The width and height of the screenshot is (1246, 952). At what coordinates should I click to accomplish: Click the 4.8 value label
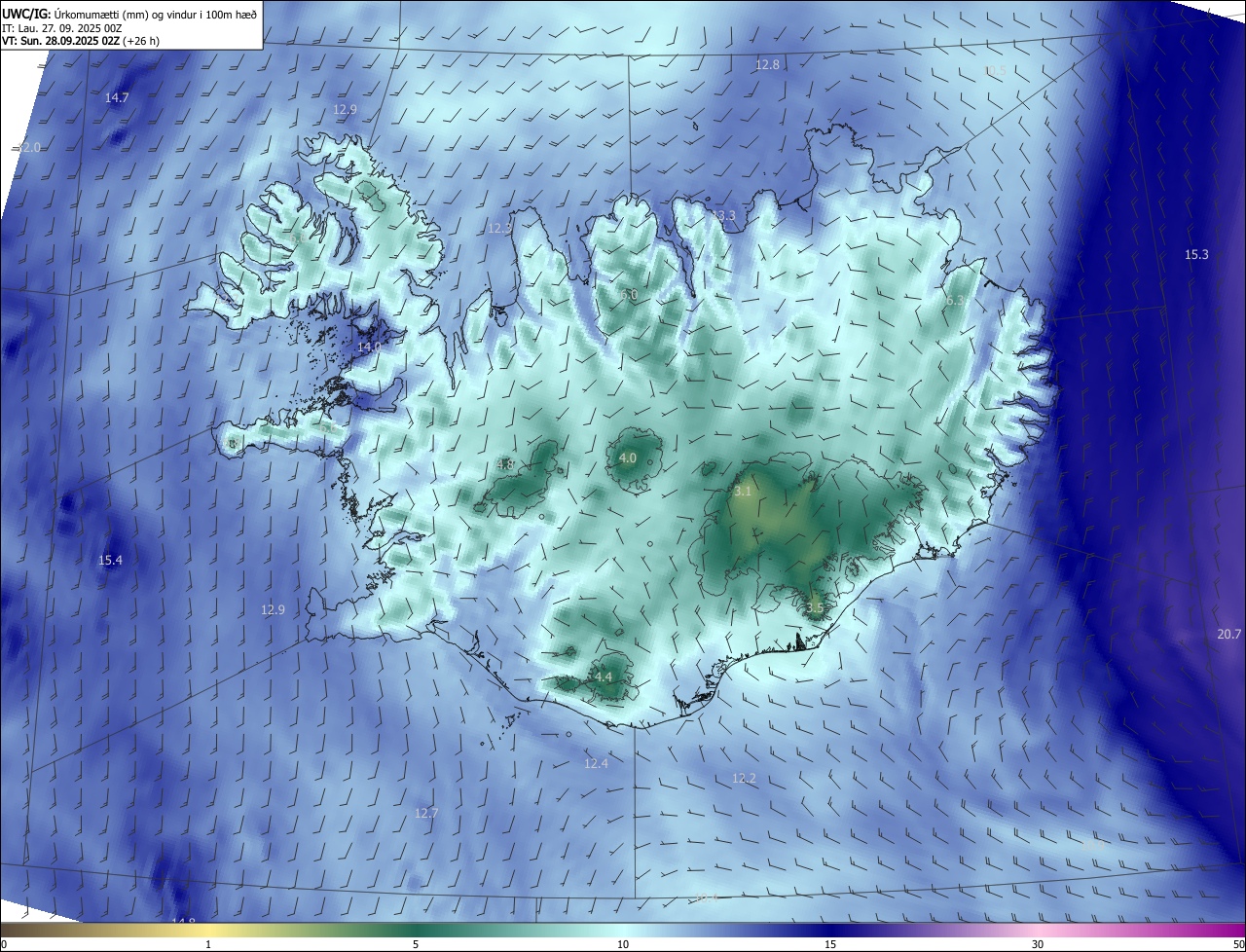click(x=505, y=464)
